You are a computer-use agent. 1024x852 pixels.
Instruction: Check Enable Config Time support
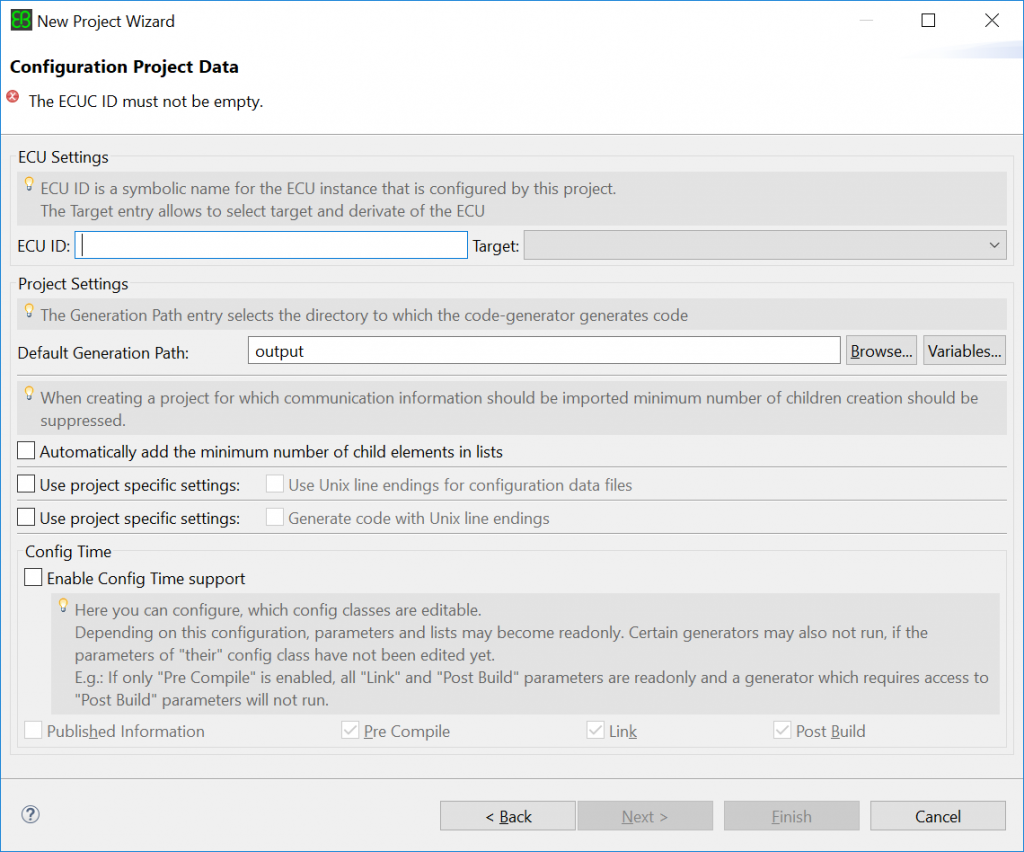point(34,578)
